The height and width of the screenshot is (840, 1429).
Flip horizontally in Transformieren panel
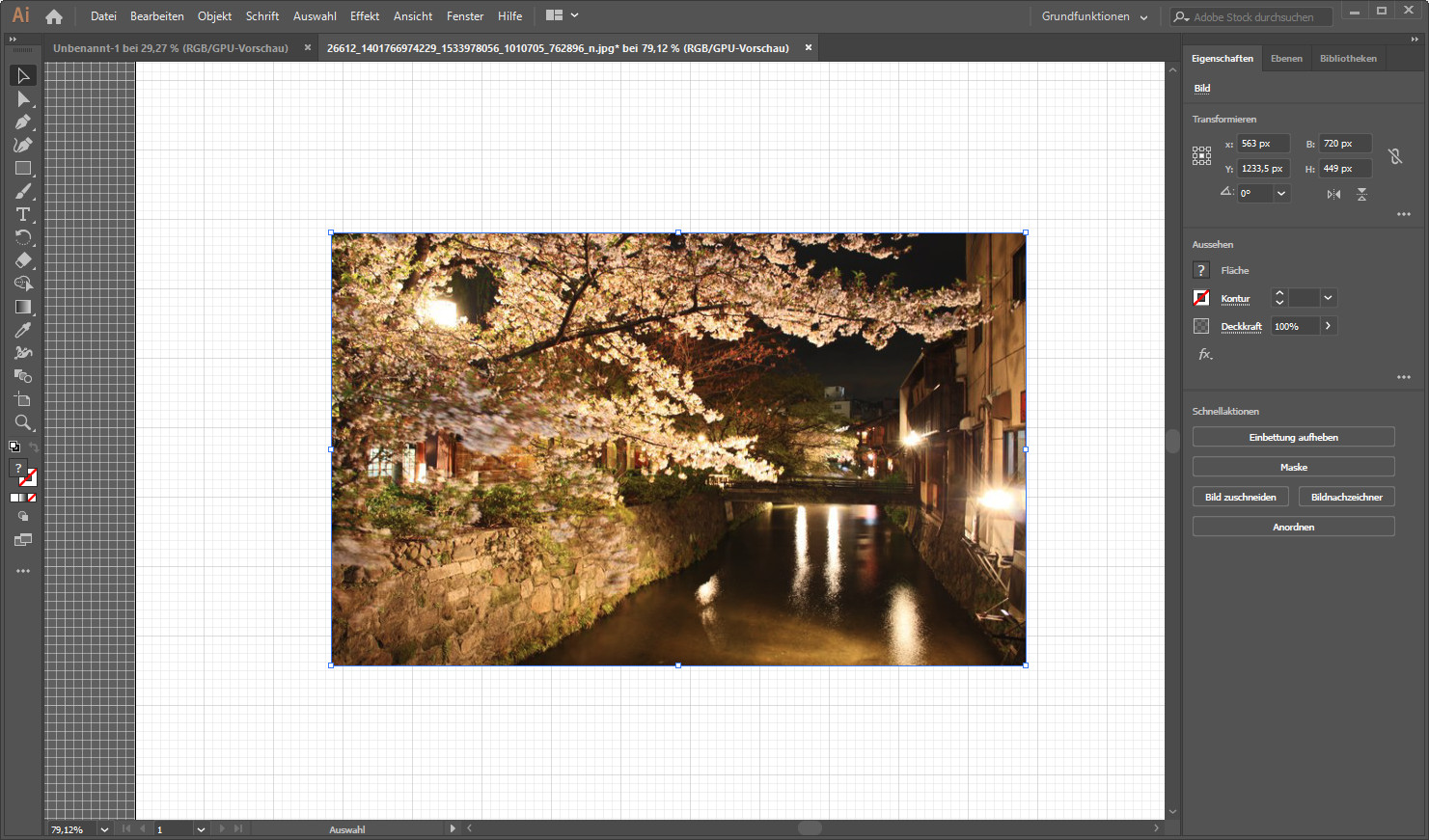(x=1333, y=194)
